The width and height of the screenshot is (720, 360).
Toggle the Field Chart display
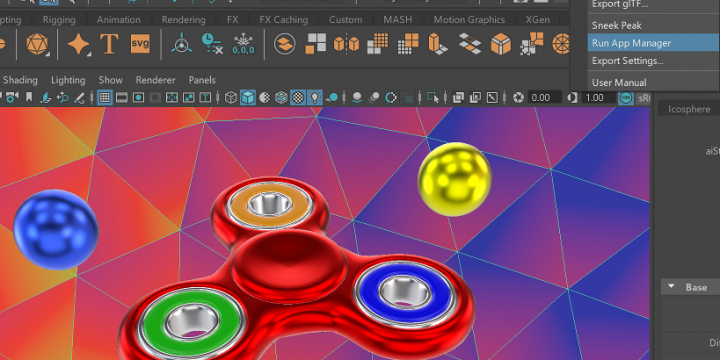coord(155,97)
